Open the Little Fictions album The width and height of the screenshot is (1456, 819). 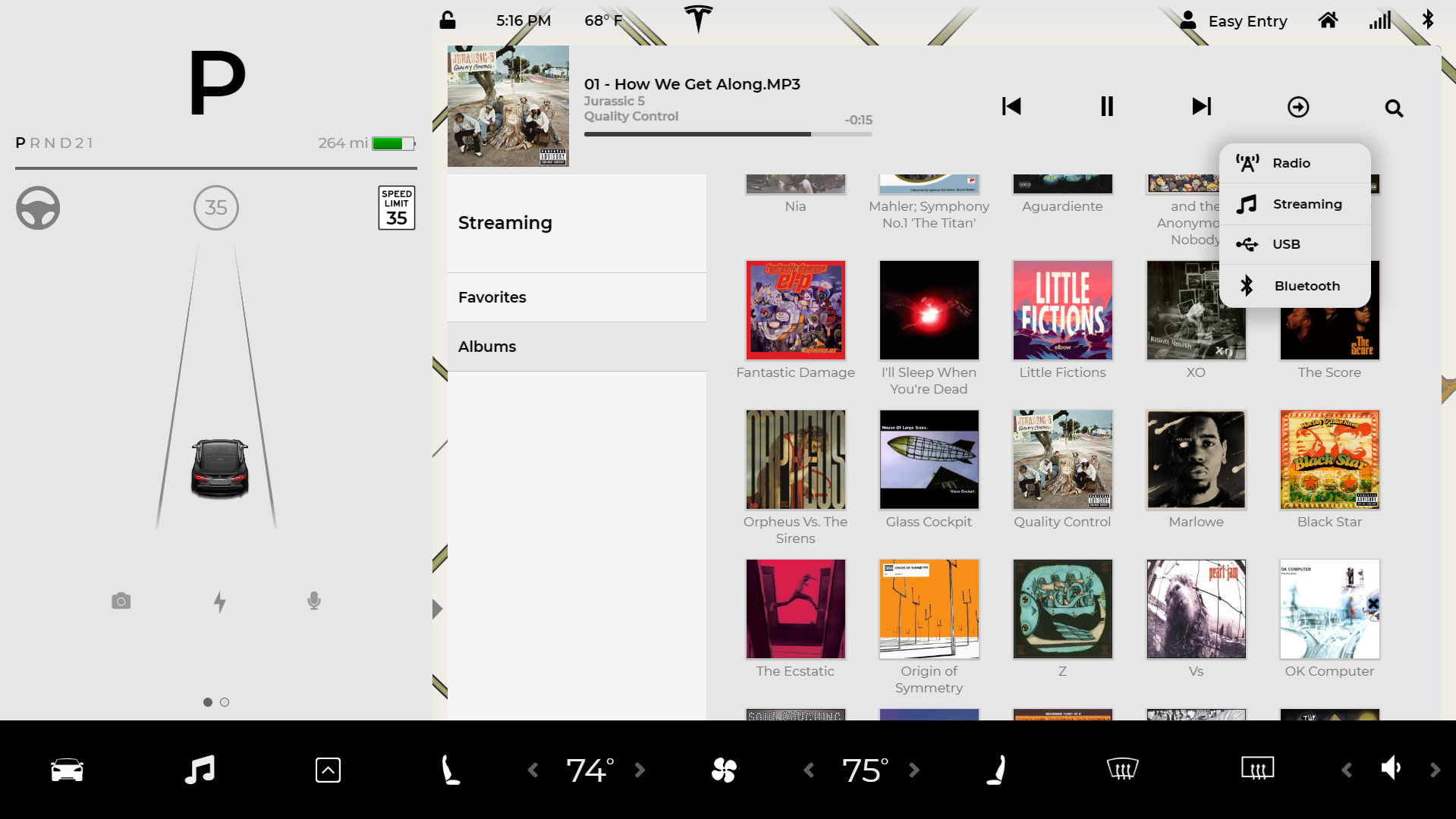tap(1062, 310)
